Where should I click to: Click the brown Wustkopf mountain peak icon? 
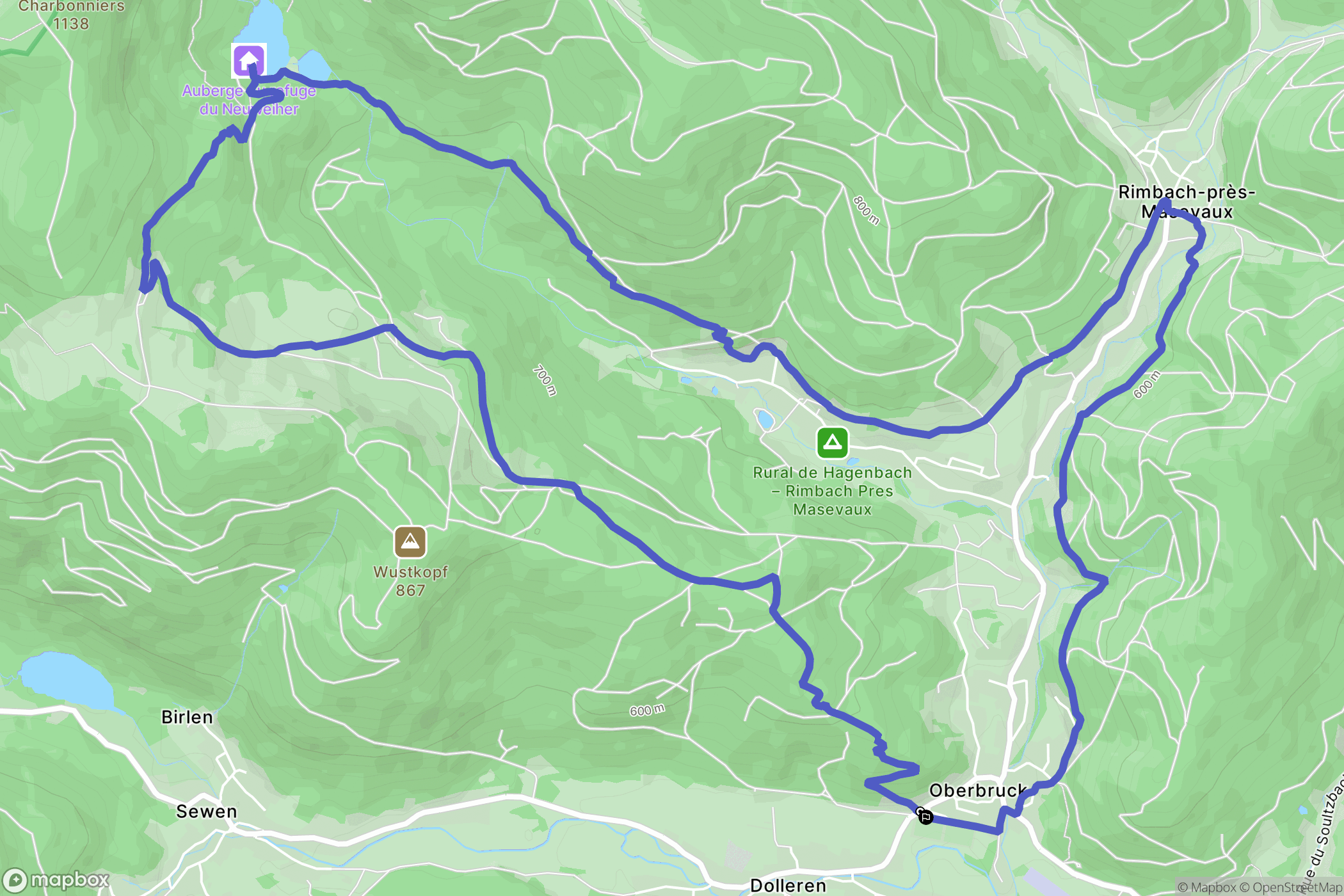pos(410,542)
